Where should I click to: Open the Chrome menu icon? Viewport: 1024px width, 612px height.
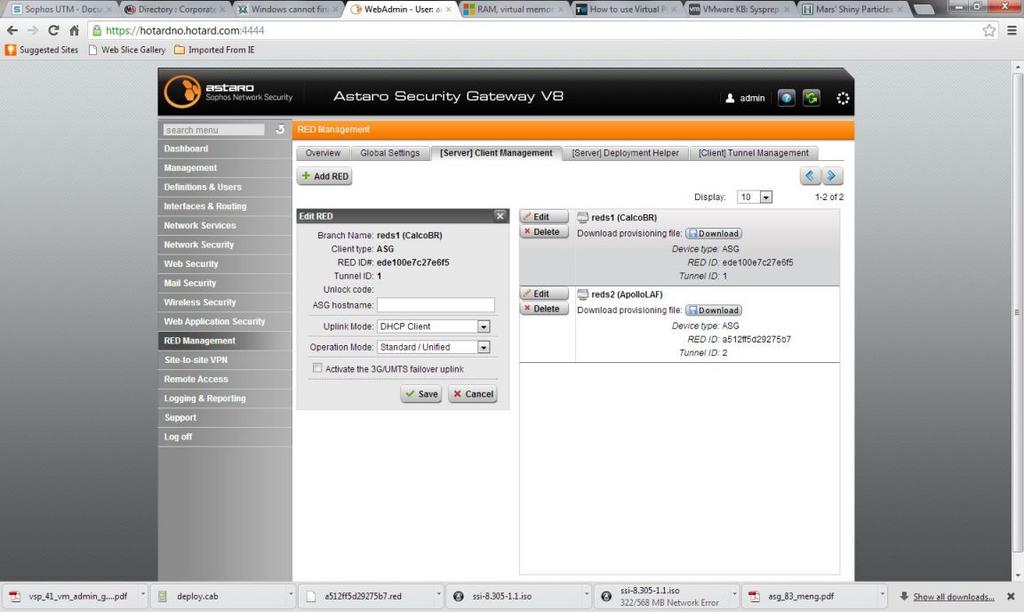tap(1012, 30)
